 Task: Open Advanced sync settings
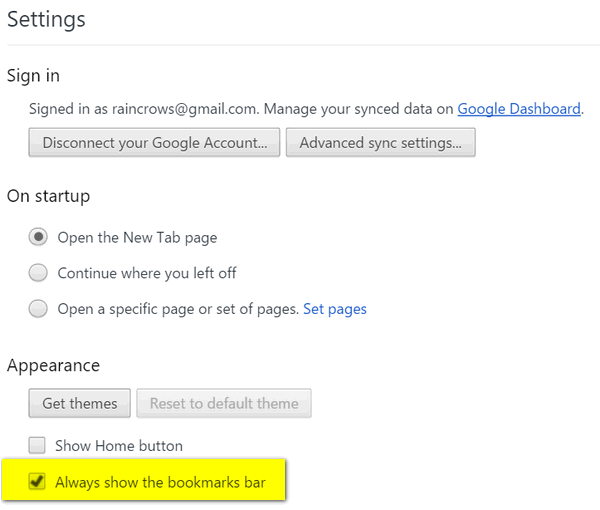click(381, 143)
